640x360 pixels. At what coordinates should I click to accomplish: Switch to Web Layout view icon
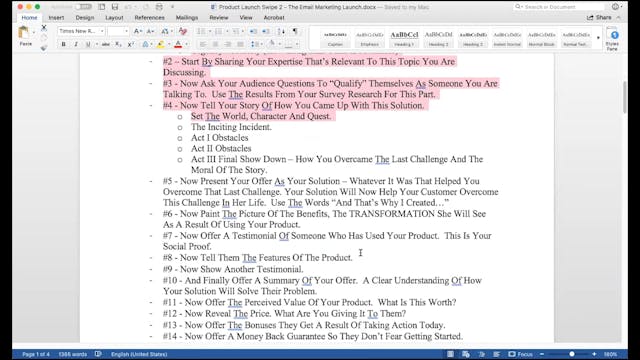[x=466, y=354]
